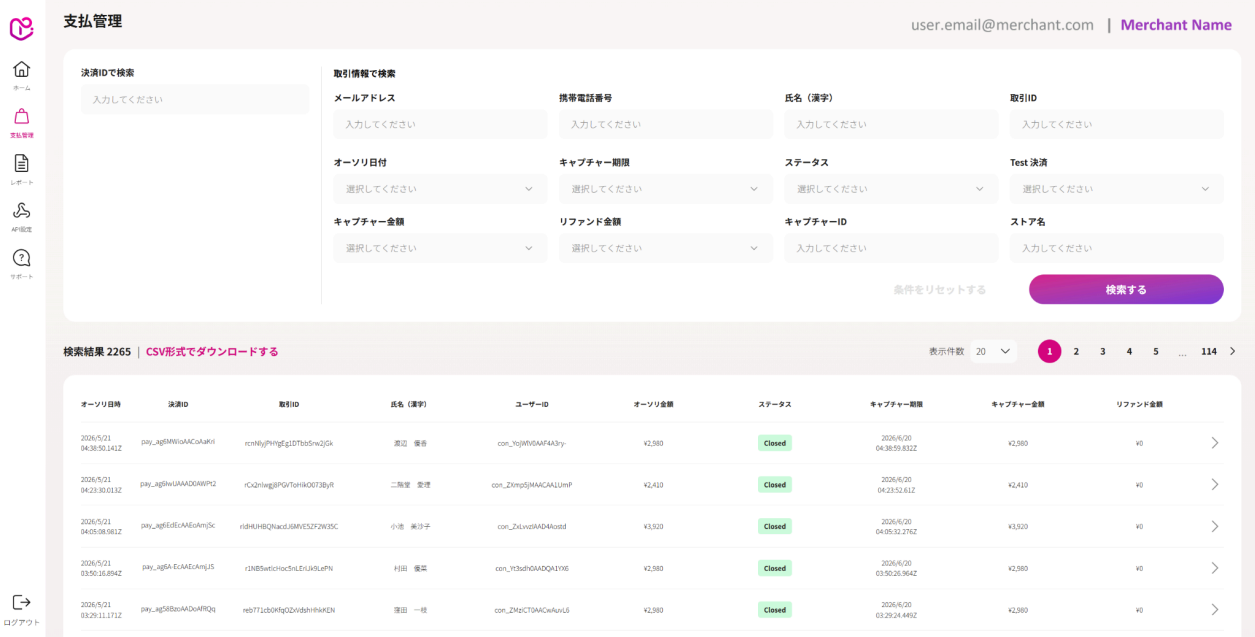Open the 表示件数 20 dropdown
Viewport: 1255px width, 637px height.
(x=993, y=351)
